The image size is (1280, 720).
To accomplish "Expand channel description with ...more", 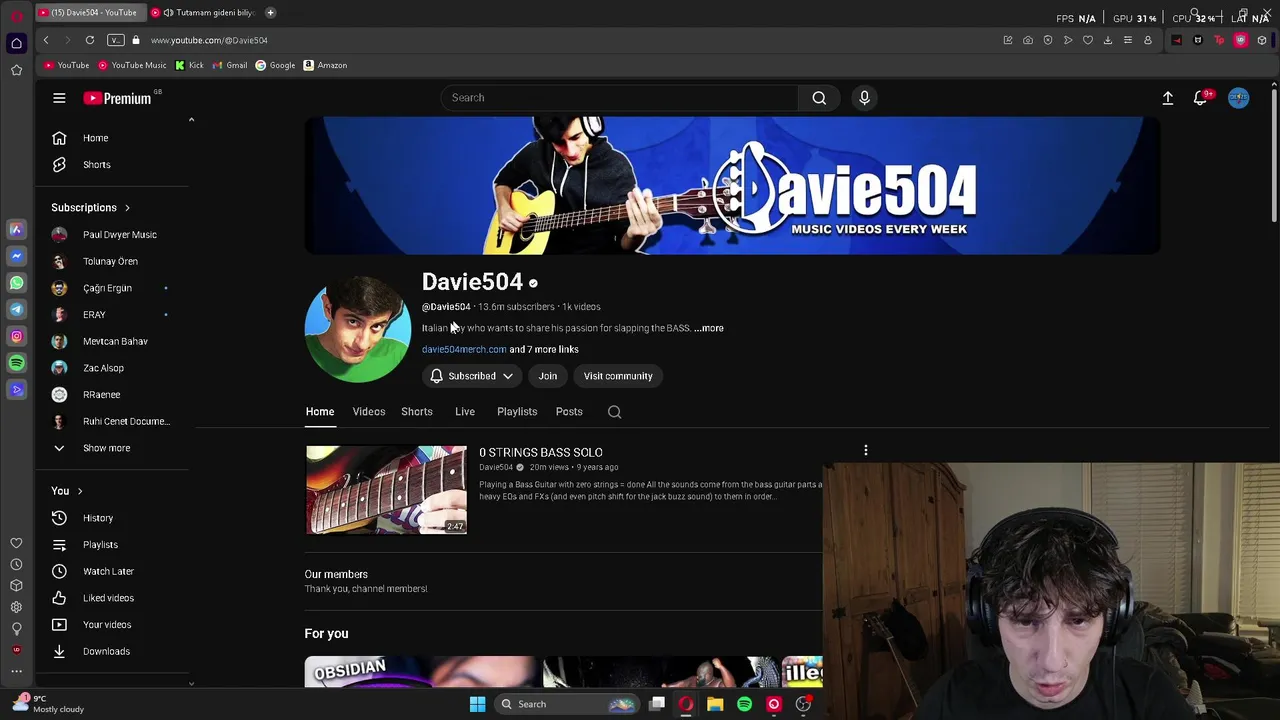I will [x=709, y=328].
